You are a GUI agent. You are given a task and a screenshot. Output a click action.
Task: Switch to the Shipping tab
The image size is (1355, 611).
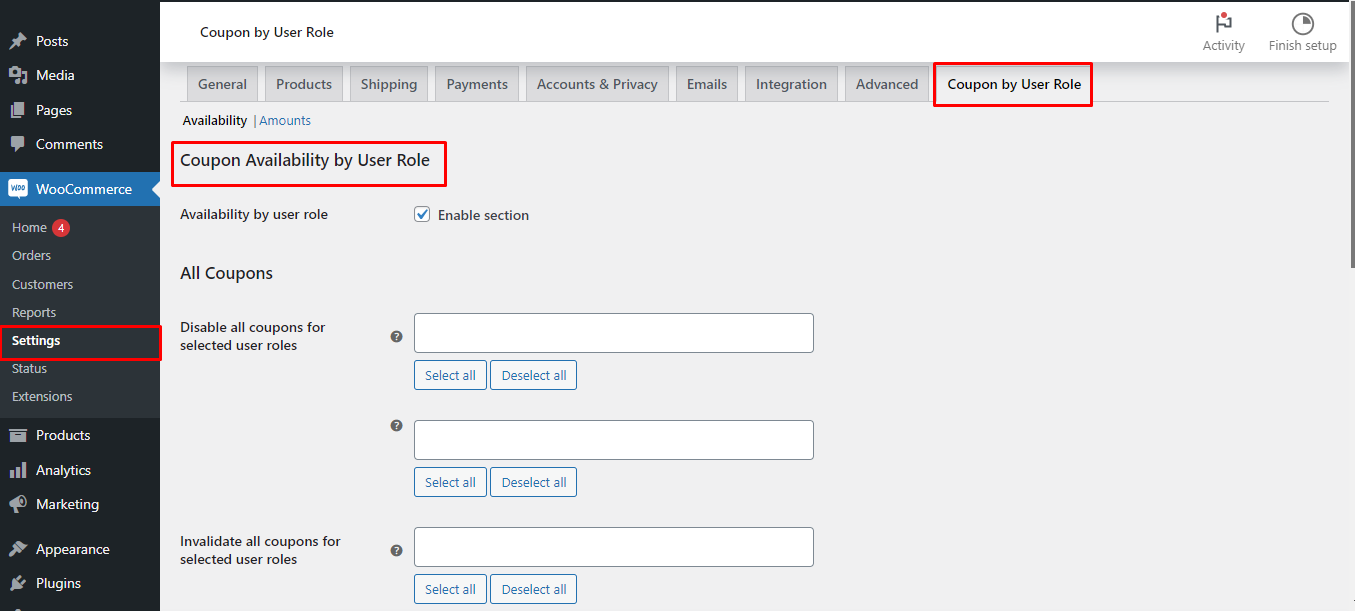point(389,84)
